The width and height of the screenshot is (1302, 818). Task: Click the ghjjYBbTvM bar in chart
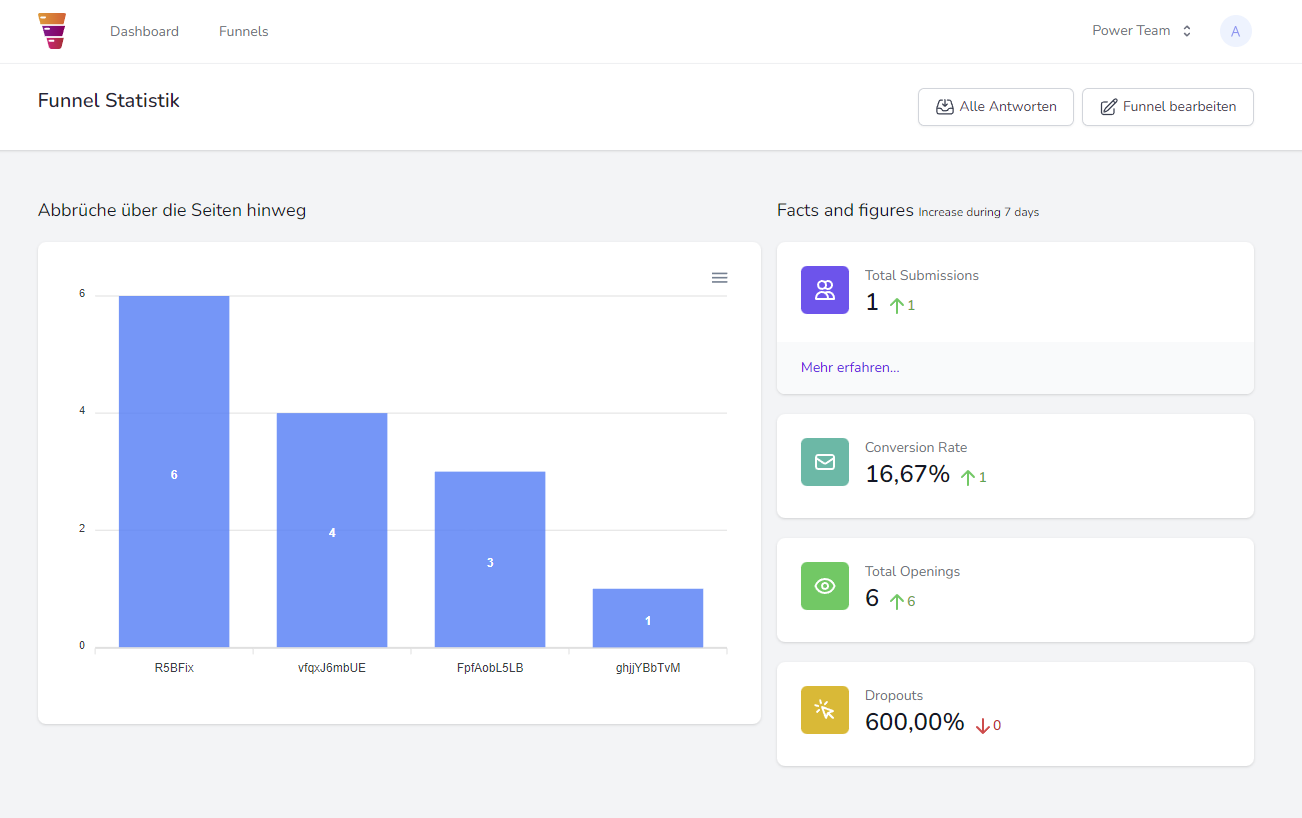[648, 618]
